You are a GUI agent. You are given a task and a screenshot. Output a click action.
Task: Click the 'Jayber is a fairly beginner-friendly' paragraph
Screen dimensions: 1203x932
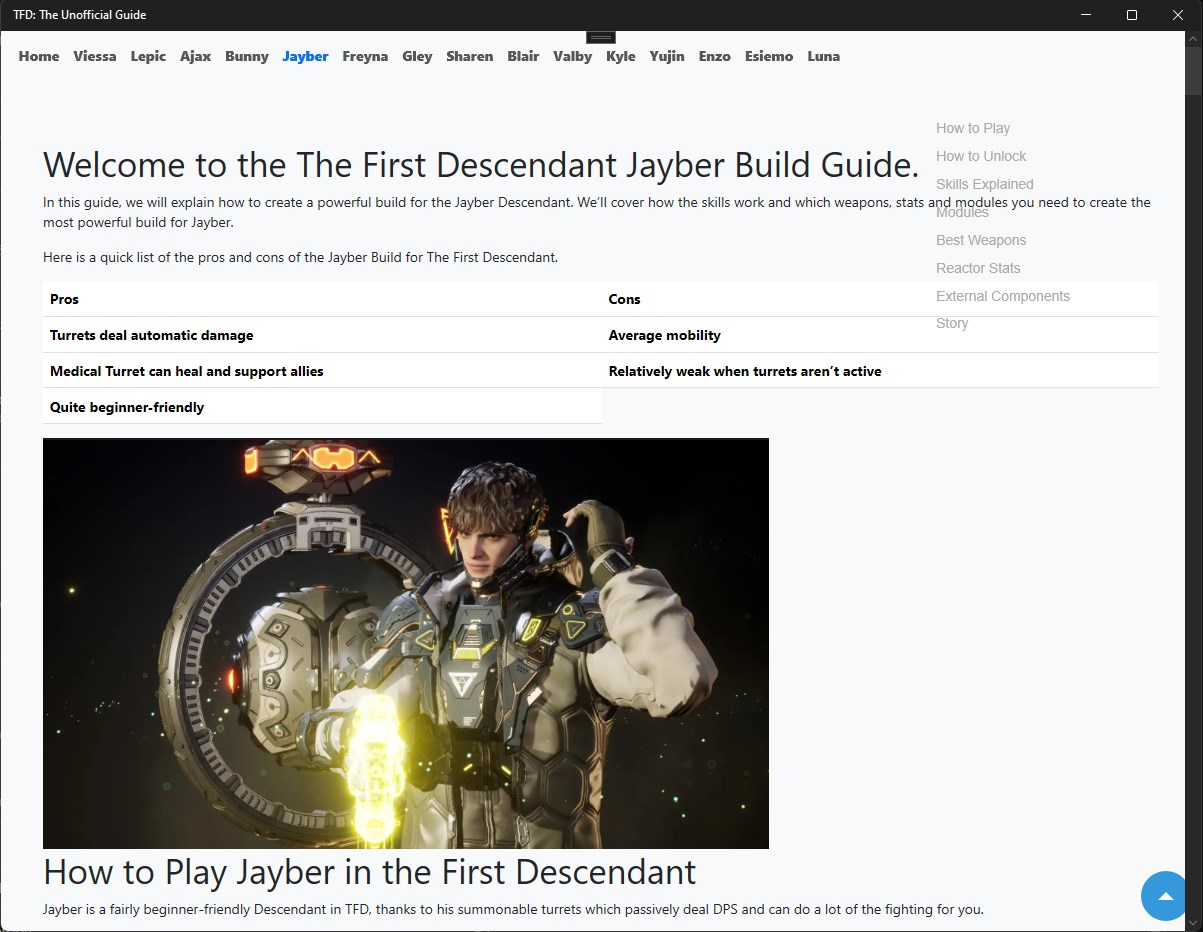tap(513, 910)
